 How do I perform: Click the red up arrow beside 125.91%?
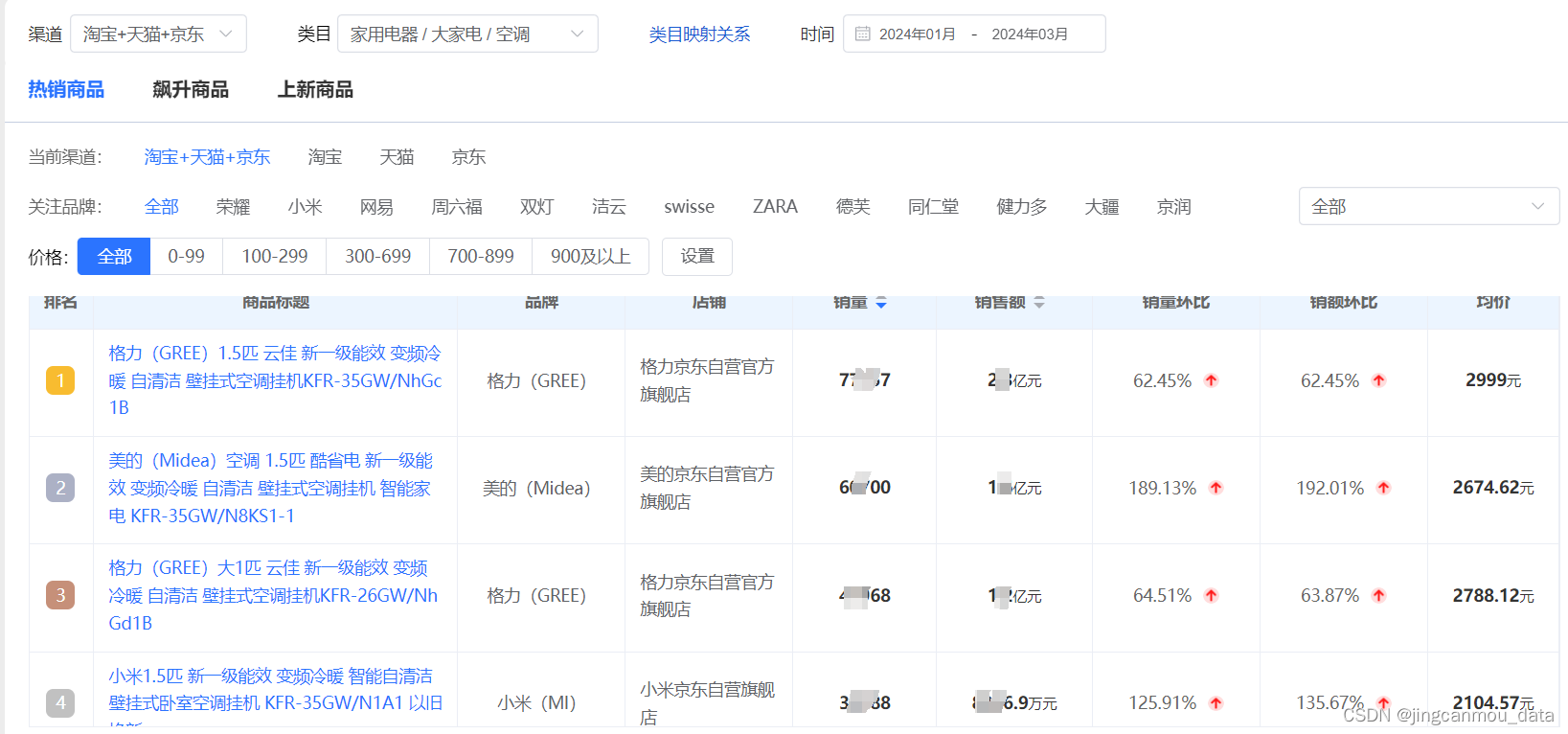click(x=1216, y=702)
